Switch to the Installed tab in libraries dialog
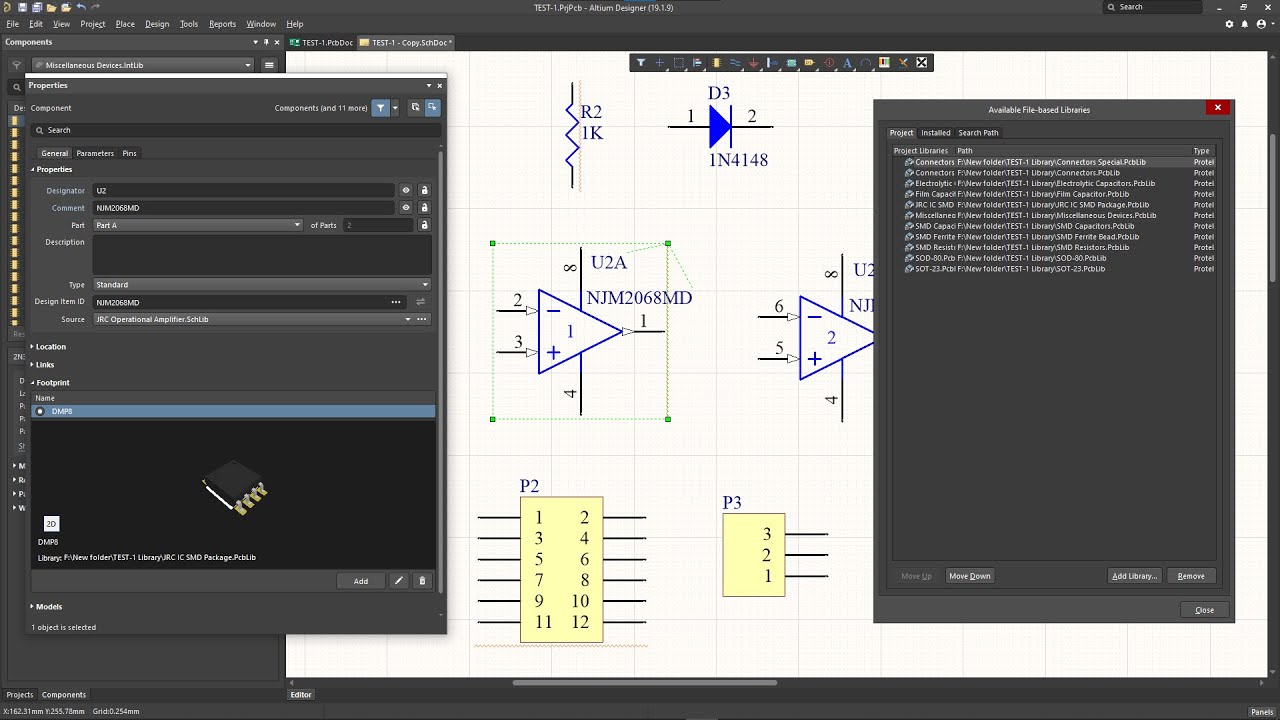 tap(936, 132)
